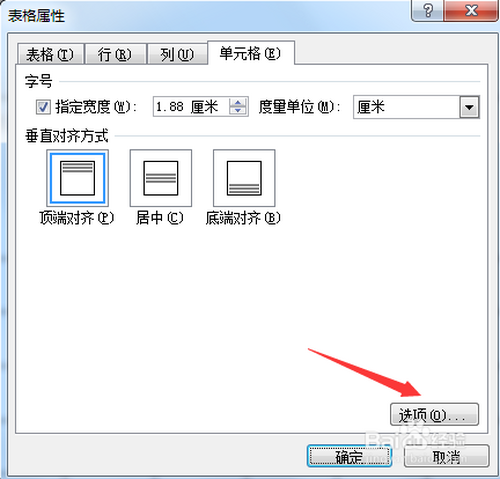This screenshot has height=479, width=500.
Task: Choose the 居中 center vertical alignment icon
Action: pos(161,178)
